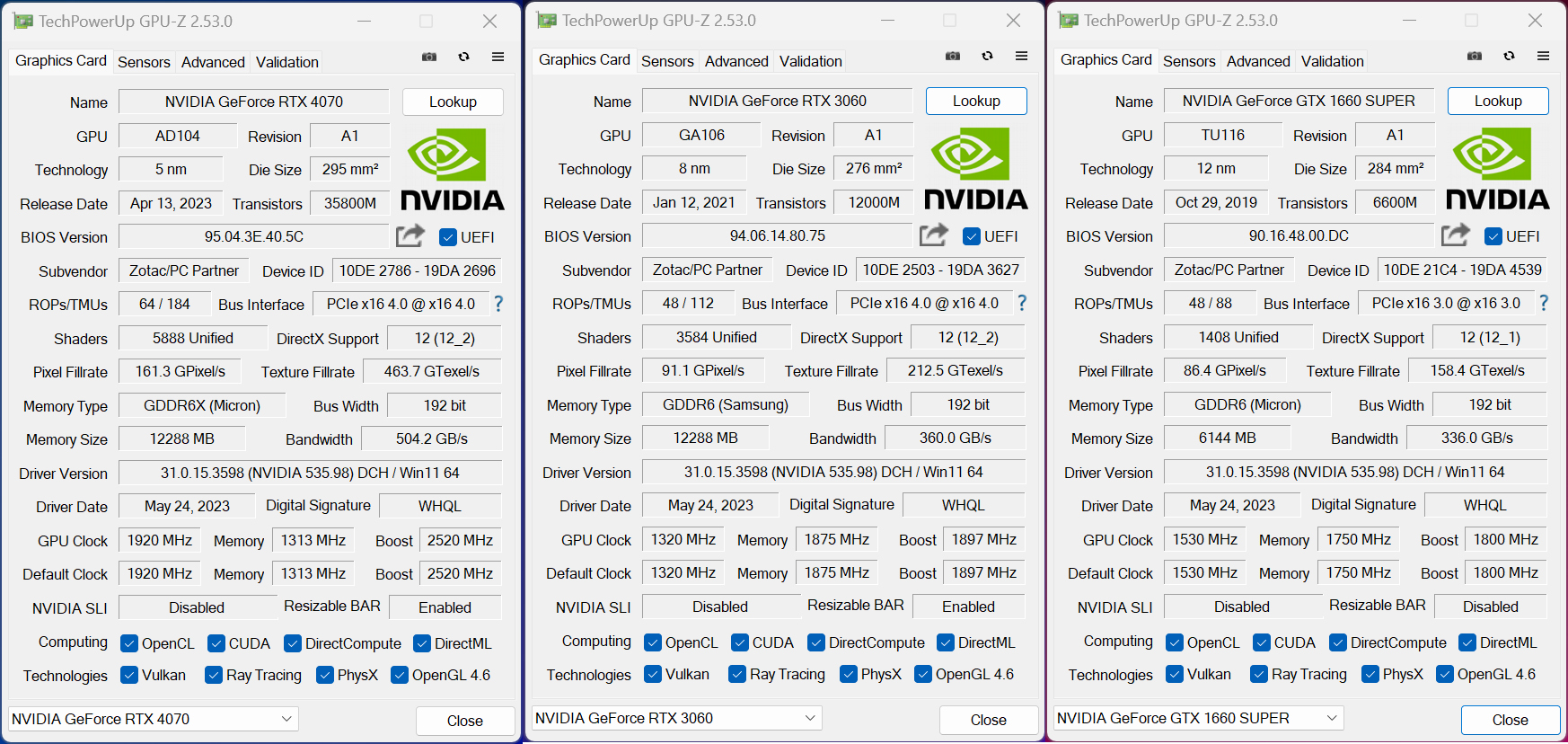This screenshot has height=744, width=1568.
Task: Open the hamburger menu in GTX 1660 SUPER window
Action: click(x=1543, y=56)
